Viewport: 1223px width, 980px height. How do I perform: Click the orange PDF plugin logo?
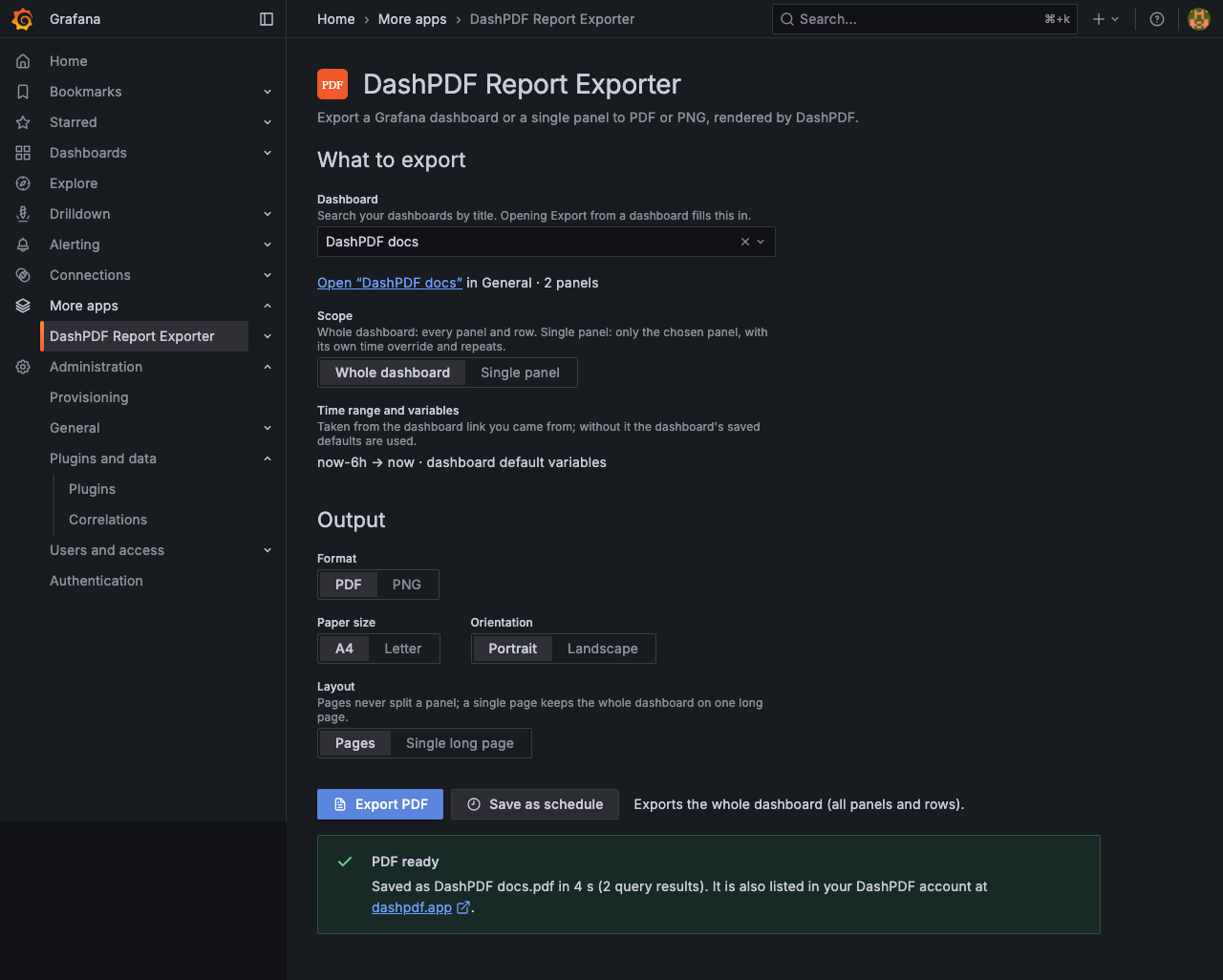tap(333, 84)
